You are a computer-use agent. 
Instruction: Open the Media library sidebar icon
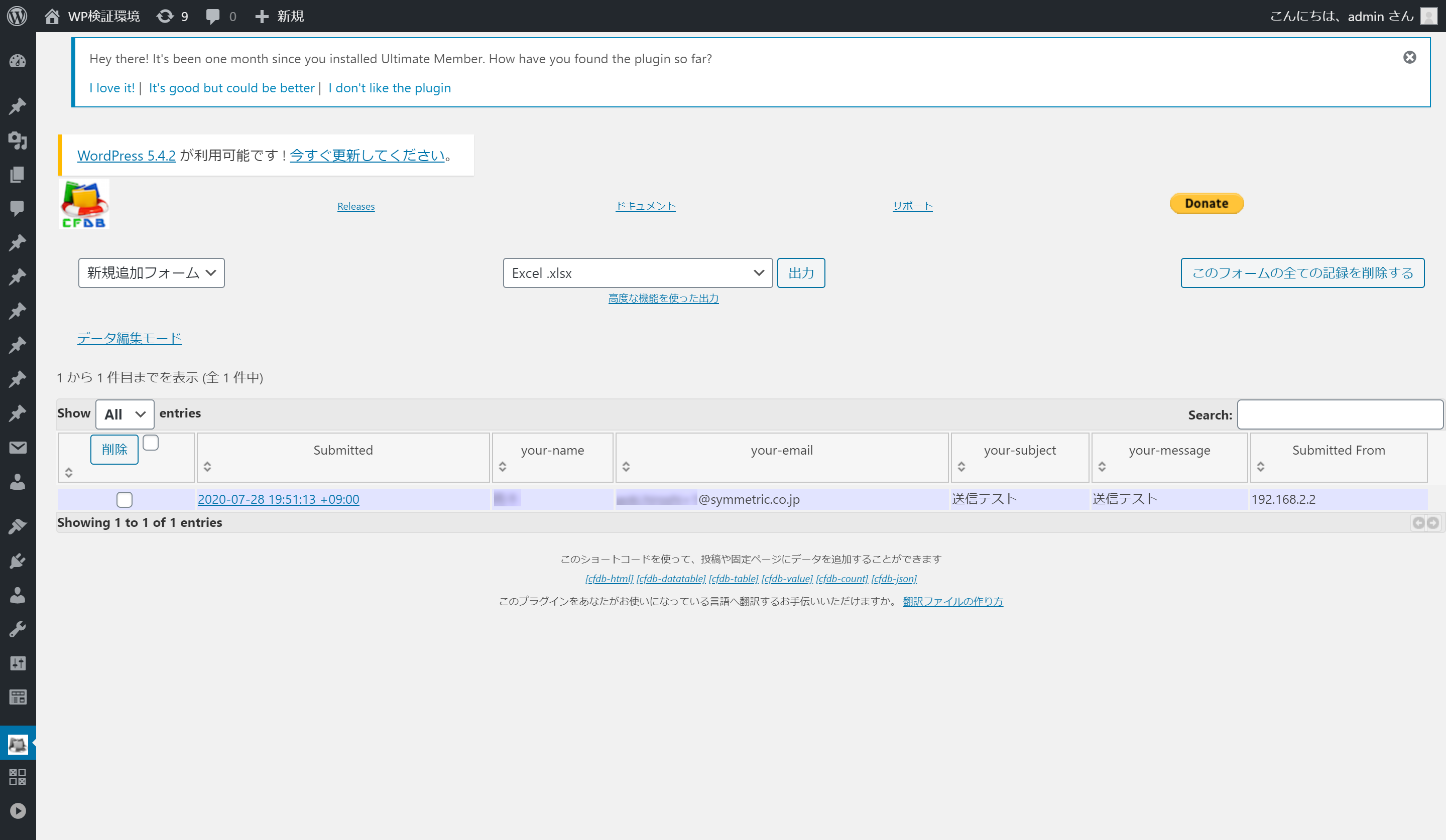point(18,141)
